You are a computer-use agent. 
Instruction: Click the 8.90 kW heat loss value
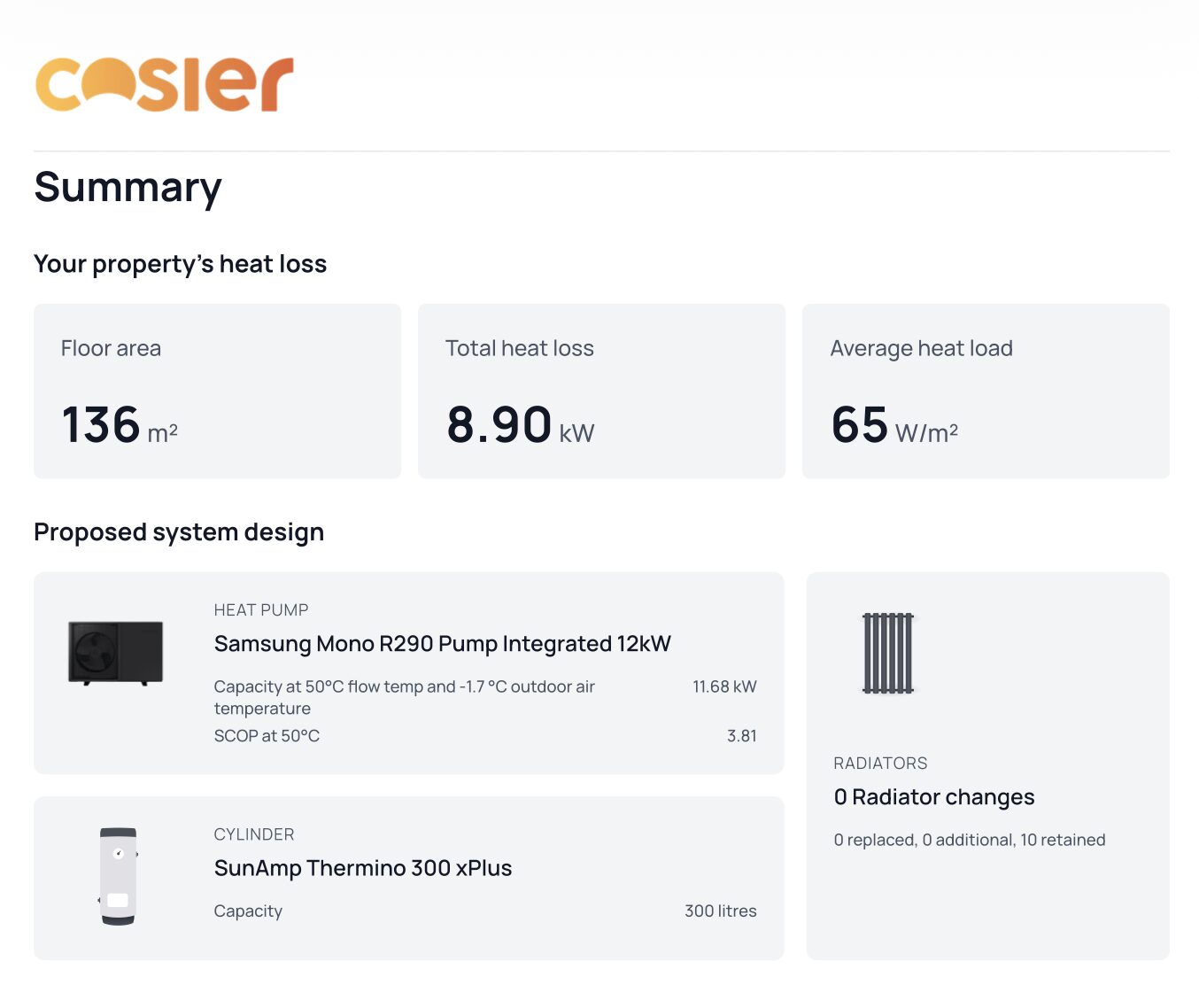(520, 425)
